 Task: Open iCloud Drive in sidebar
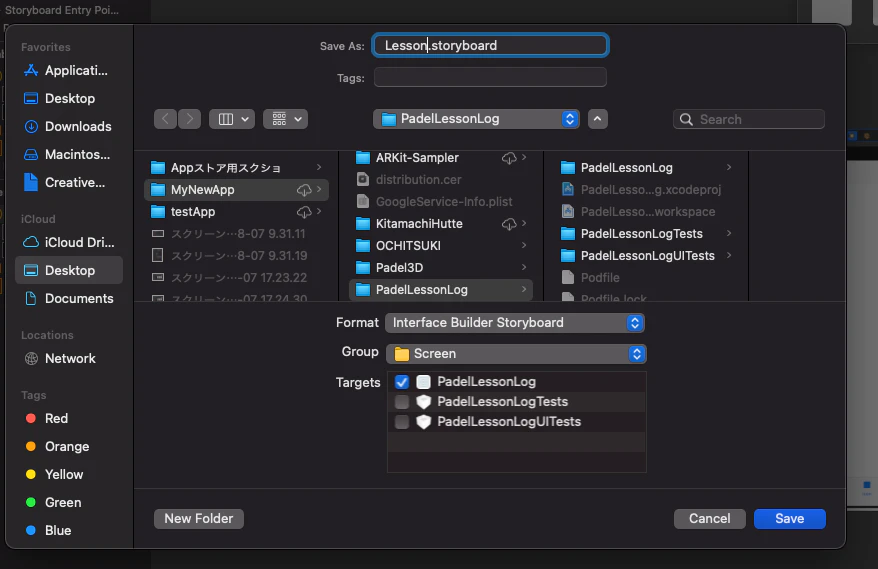[69, 242]
